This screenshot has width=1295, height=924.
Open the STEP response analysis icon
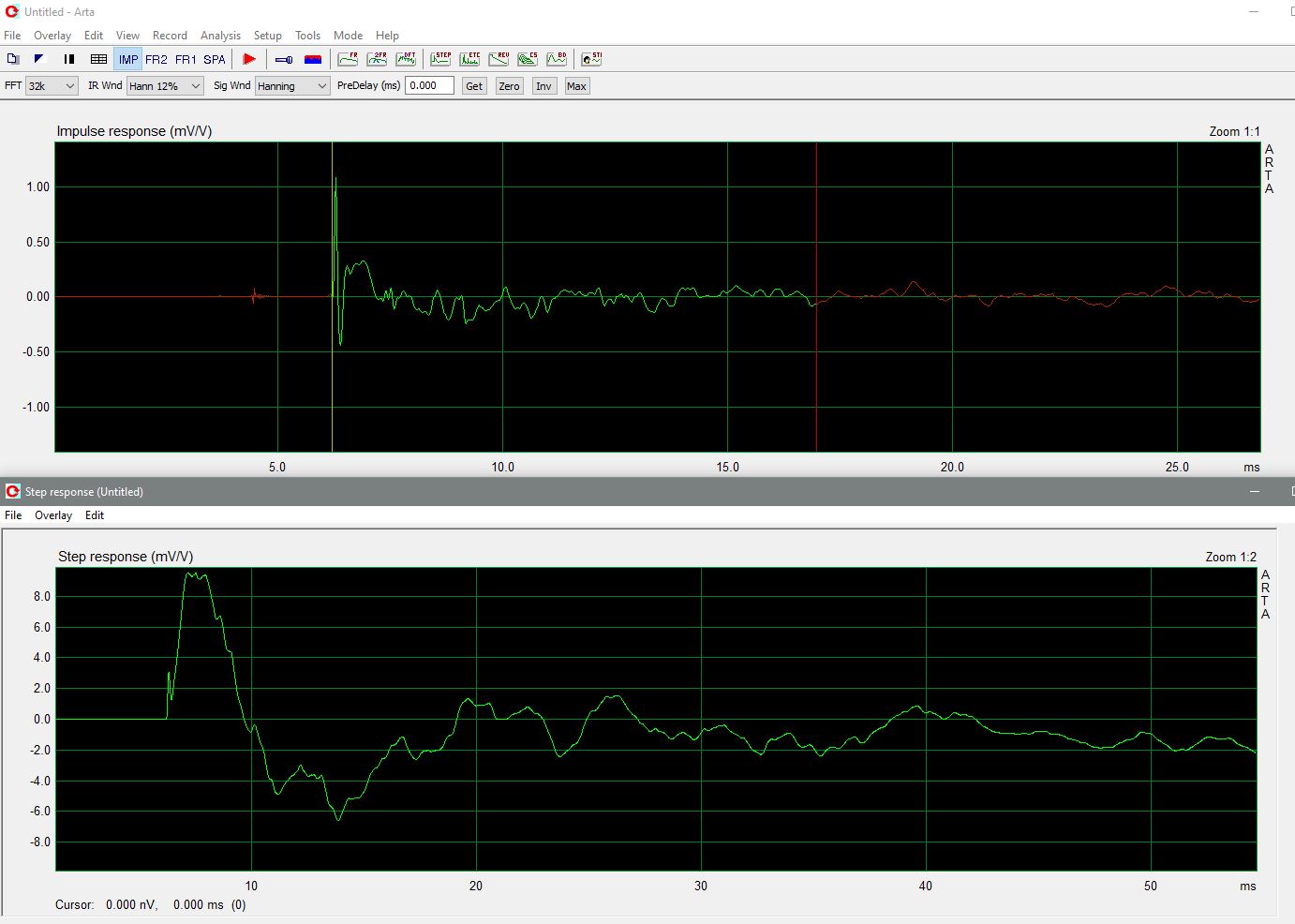pos(440,59)
